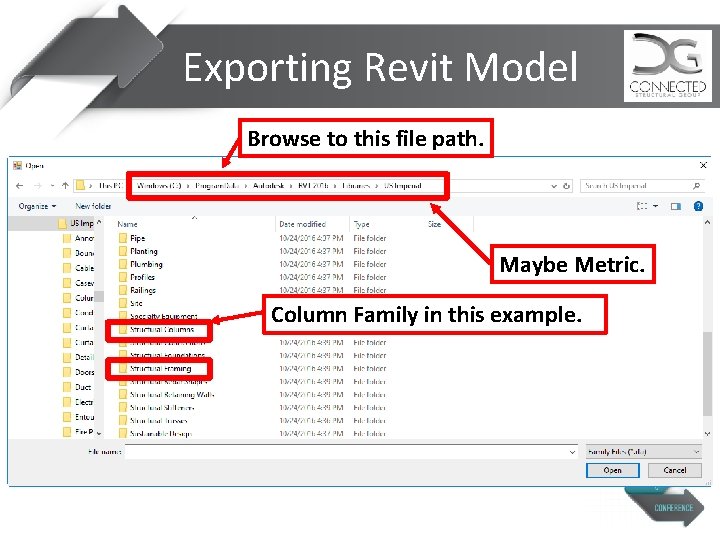The image size is (720, 540).
Task: Select Colum folder in navigation tree
Action: click(84, 298)
